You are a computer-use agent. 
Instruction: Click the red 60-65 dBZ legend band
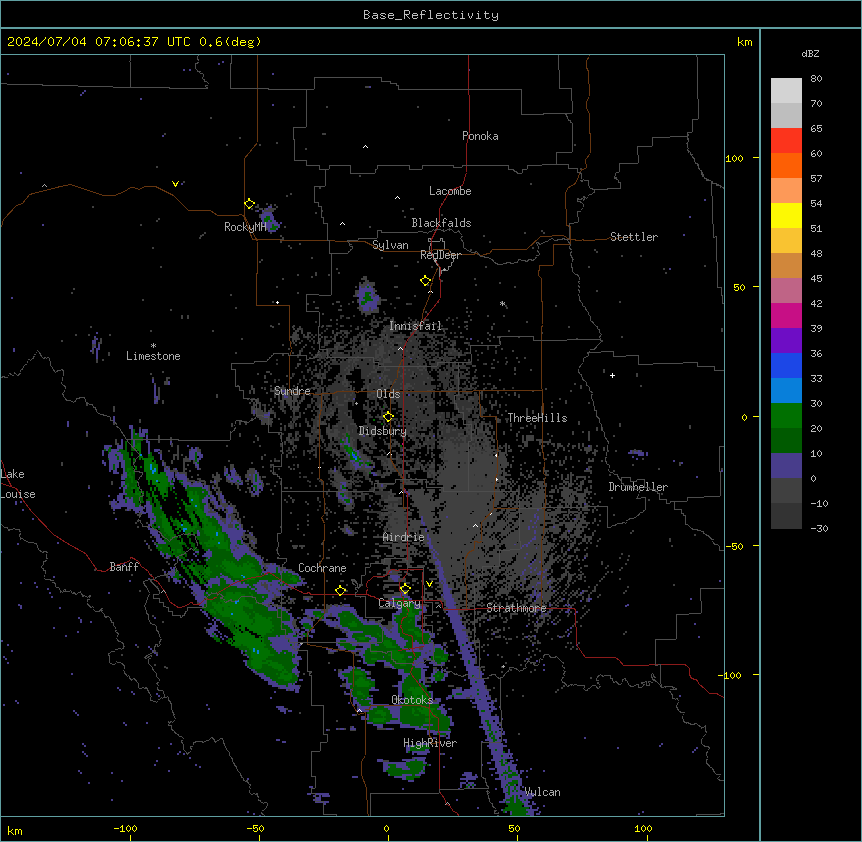pyautogui.click(x=786, y=141)
